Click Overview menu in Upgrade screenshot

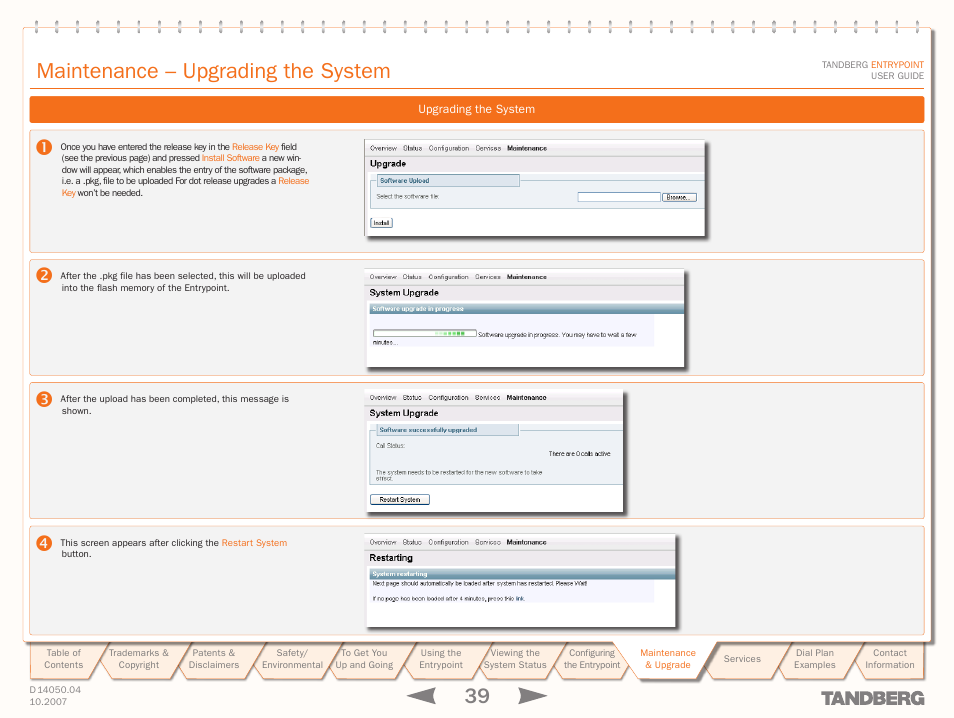pos(383,148)
